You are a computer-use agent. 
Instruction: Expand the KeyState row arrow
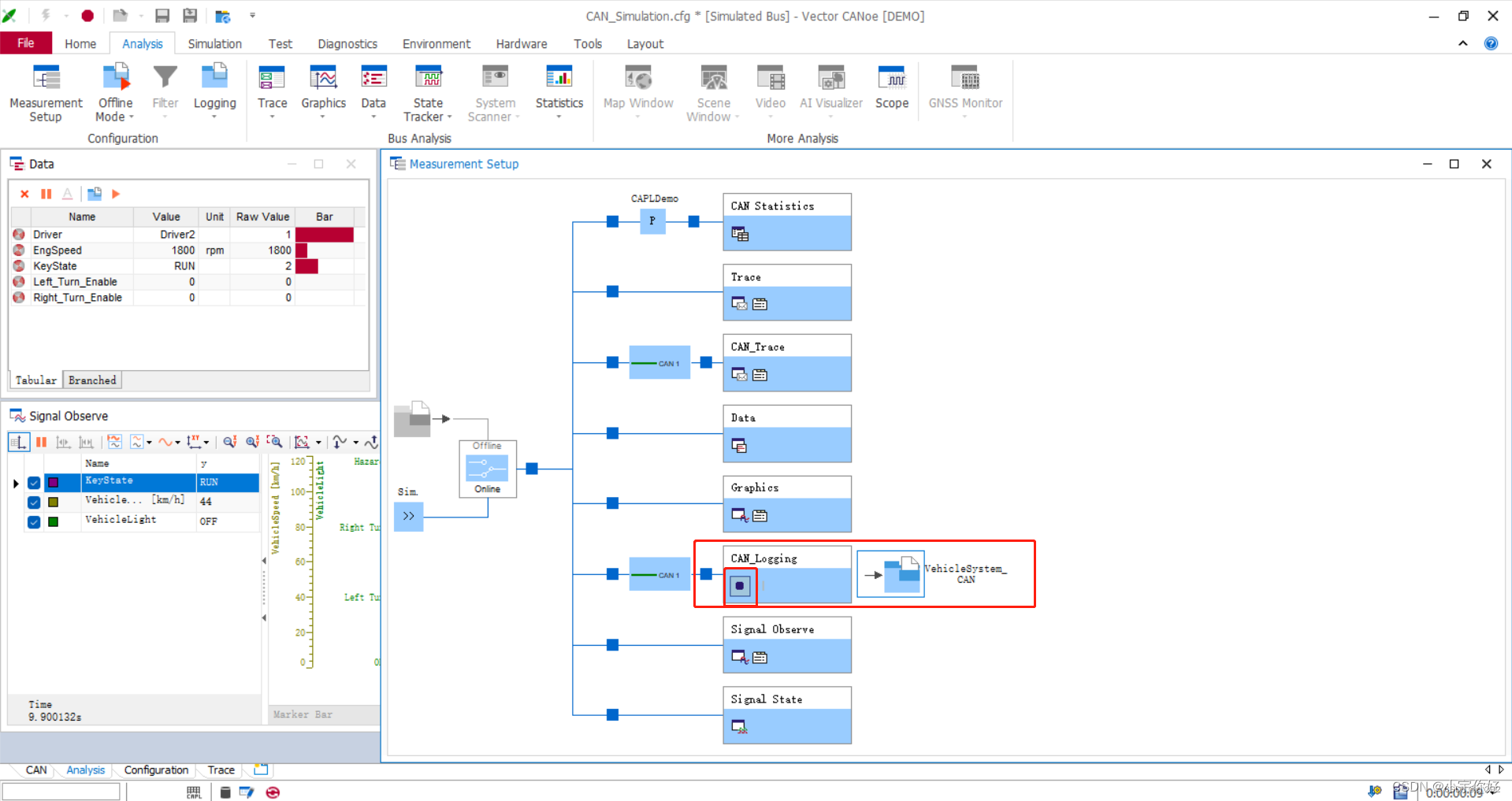point(16,483)
